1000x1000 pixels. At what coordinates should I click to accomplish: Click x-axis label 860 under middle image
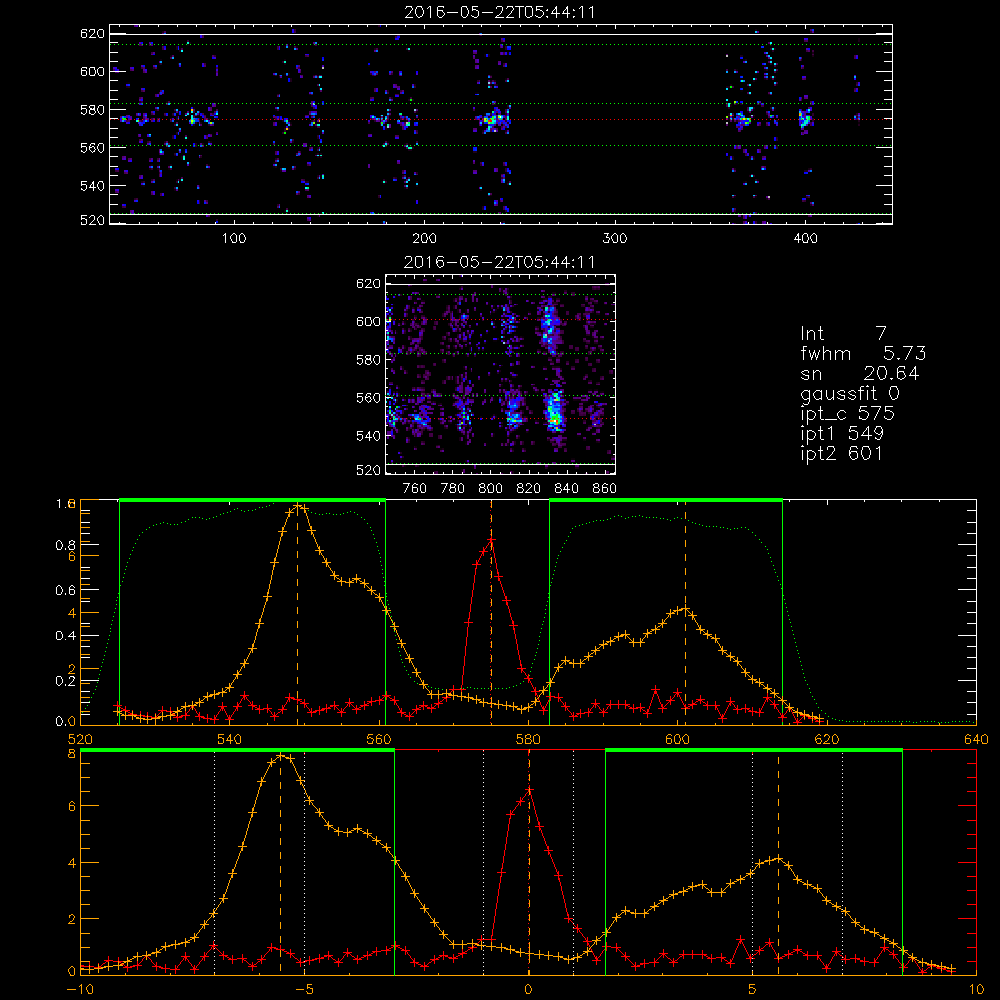click(605, 489)
